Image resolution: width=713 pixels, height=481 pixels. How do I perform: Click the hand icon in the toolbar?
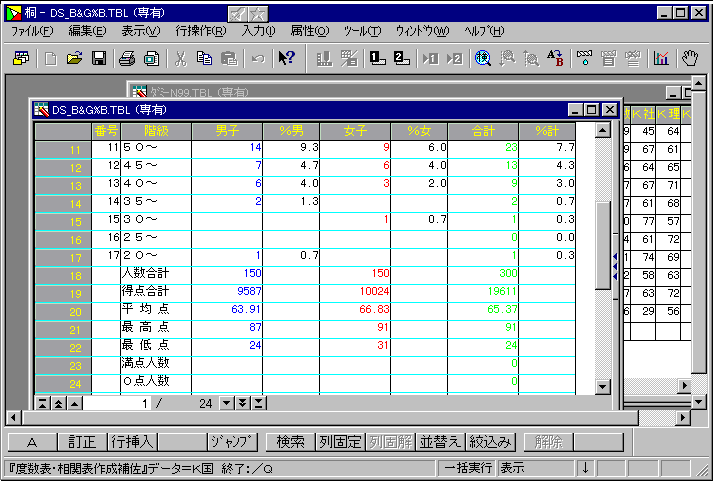point(690,59)
